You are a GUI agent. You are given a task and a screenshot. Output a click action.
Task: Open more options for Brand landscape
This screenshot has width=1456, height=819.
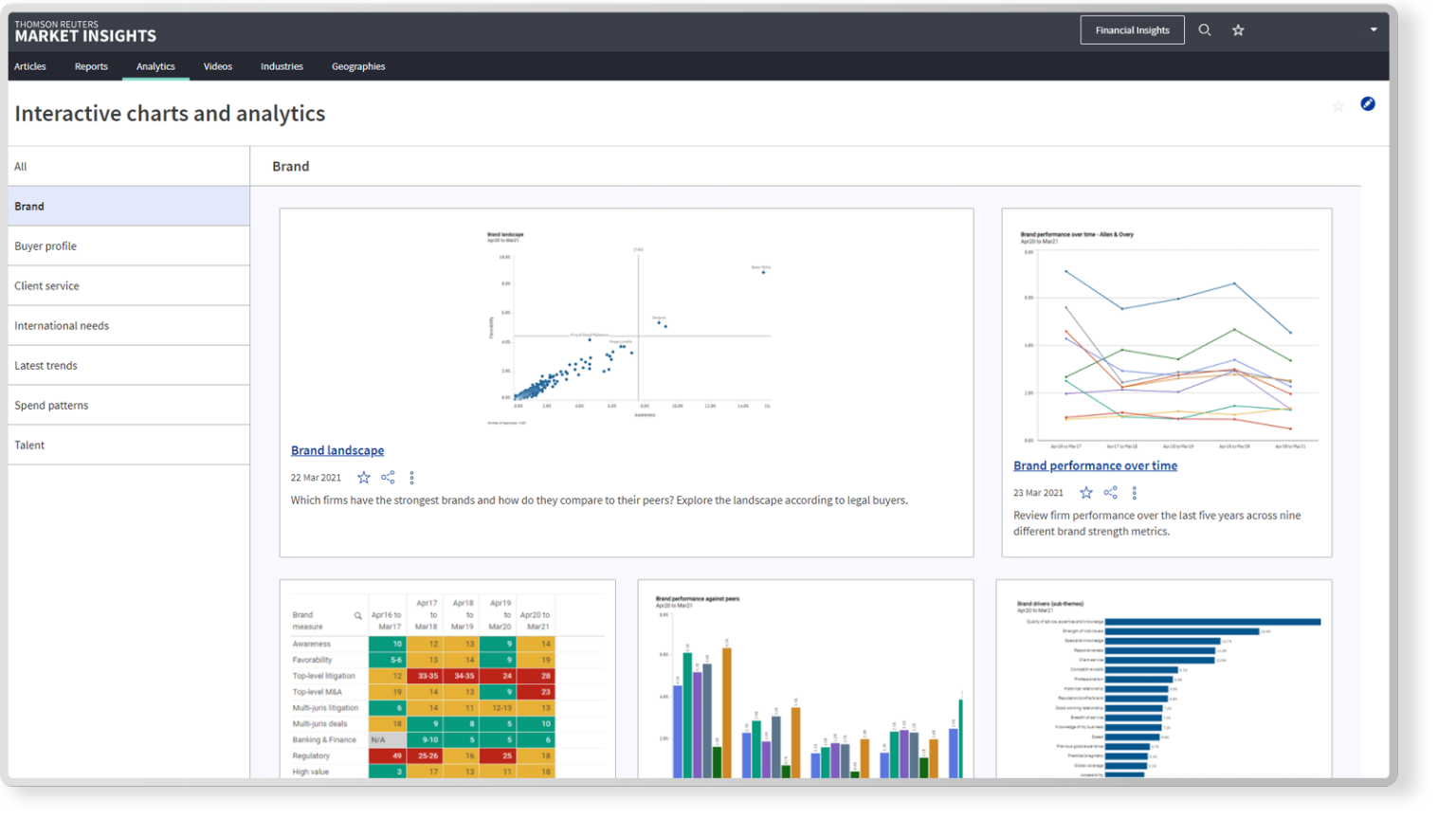[x=411, y=478]
